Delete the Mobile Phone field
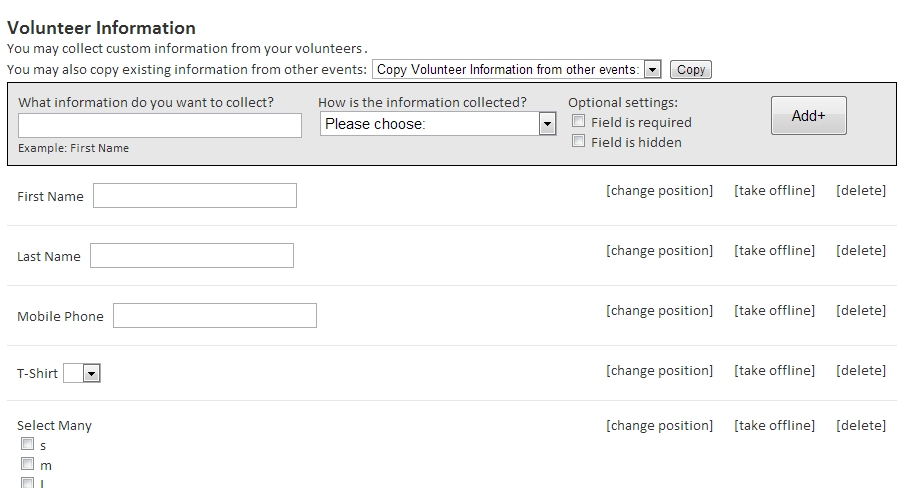The height and width of the screenshot is (488, 908). tap(860, 310)
